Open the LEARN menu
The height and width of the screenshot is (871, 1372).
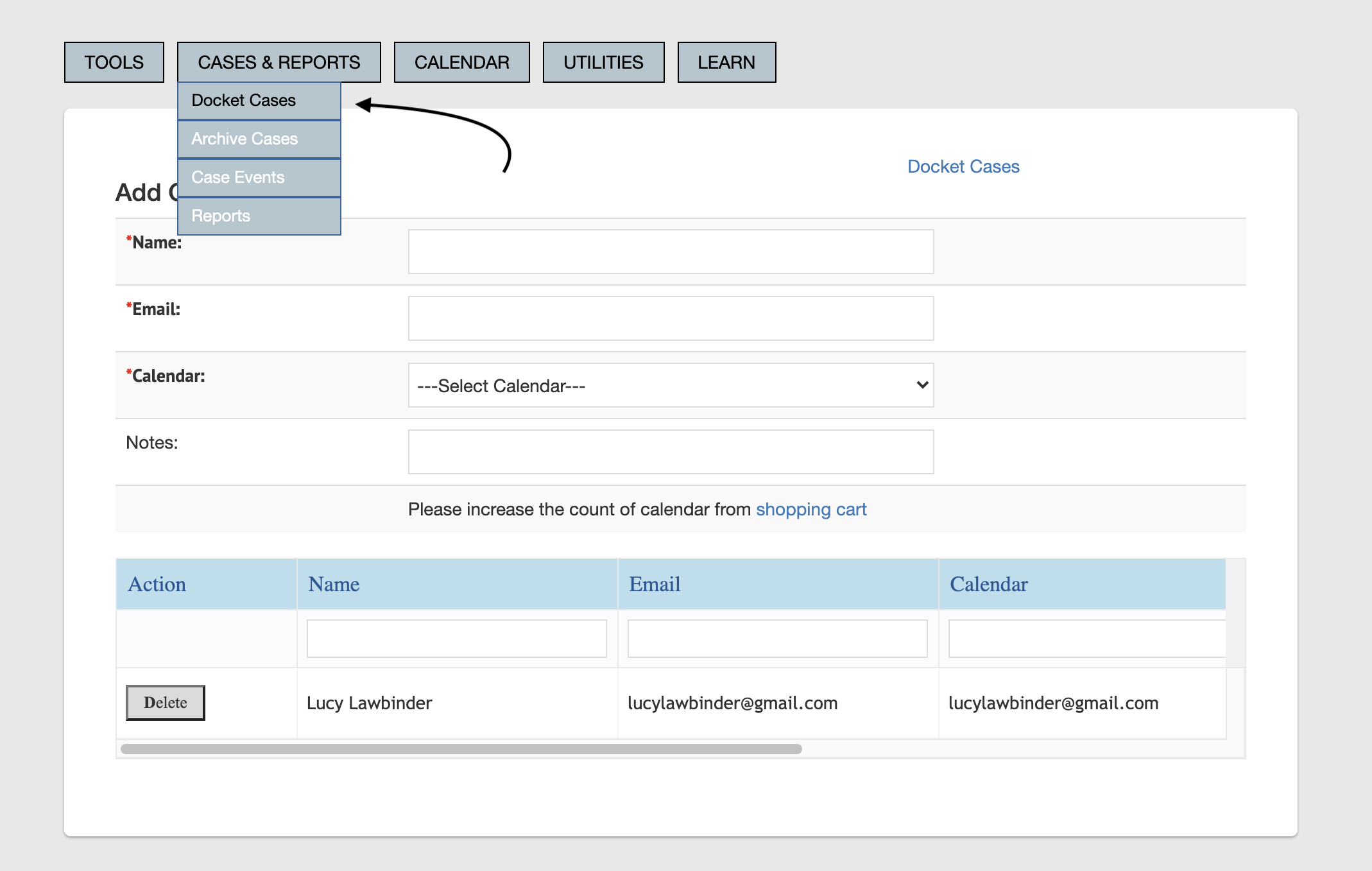[x=725, y=62]
